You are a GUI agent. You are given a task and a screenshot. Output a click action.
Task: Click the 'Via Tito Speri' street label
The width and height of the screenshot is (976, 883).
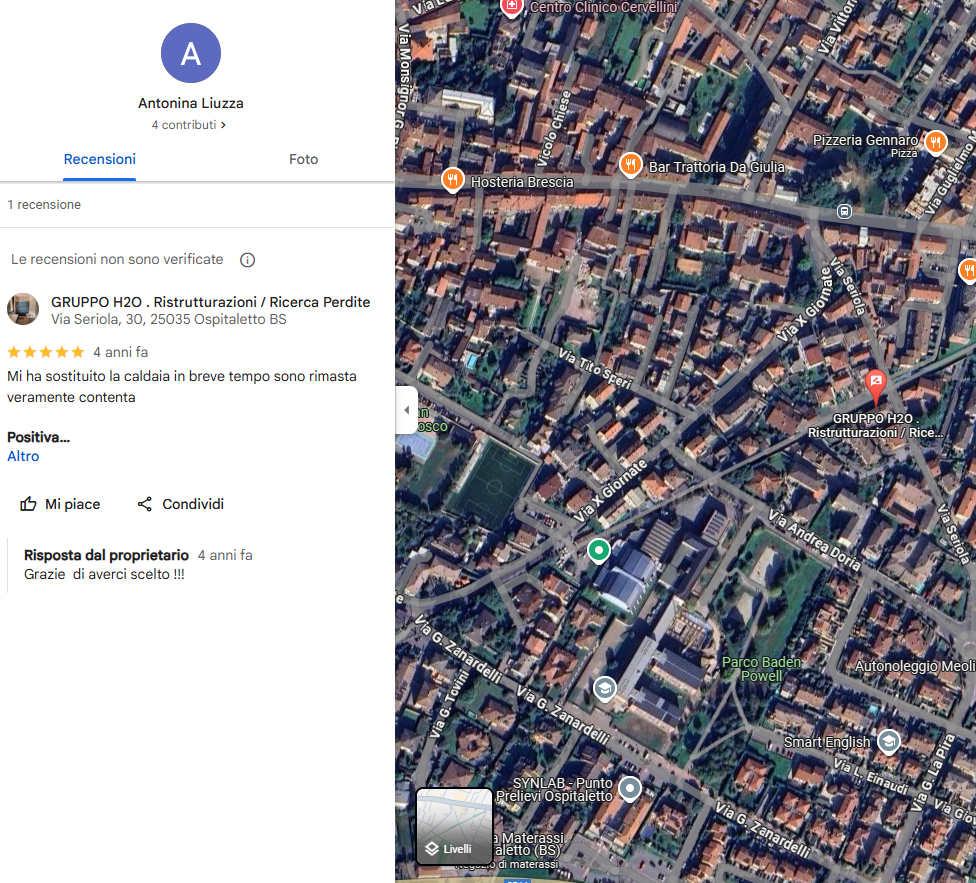pyautogui.click(x=595, y=368)
